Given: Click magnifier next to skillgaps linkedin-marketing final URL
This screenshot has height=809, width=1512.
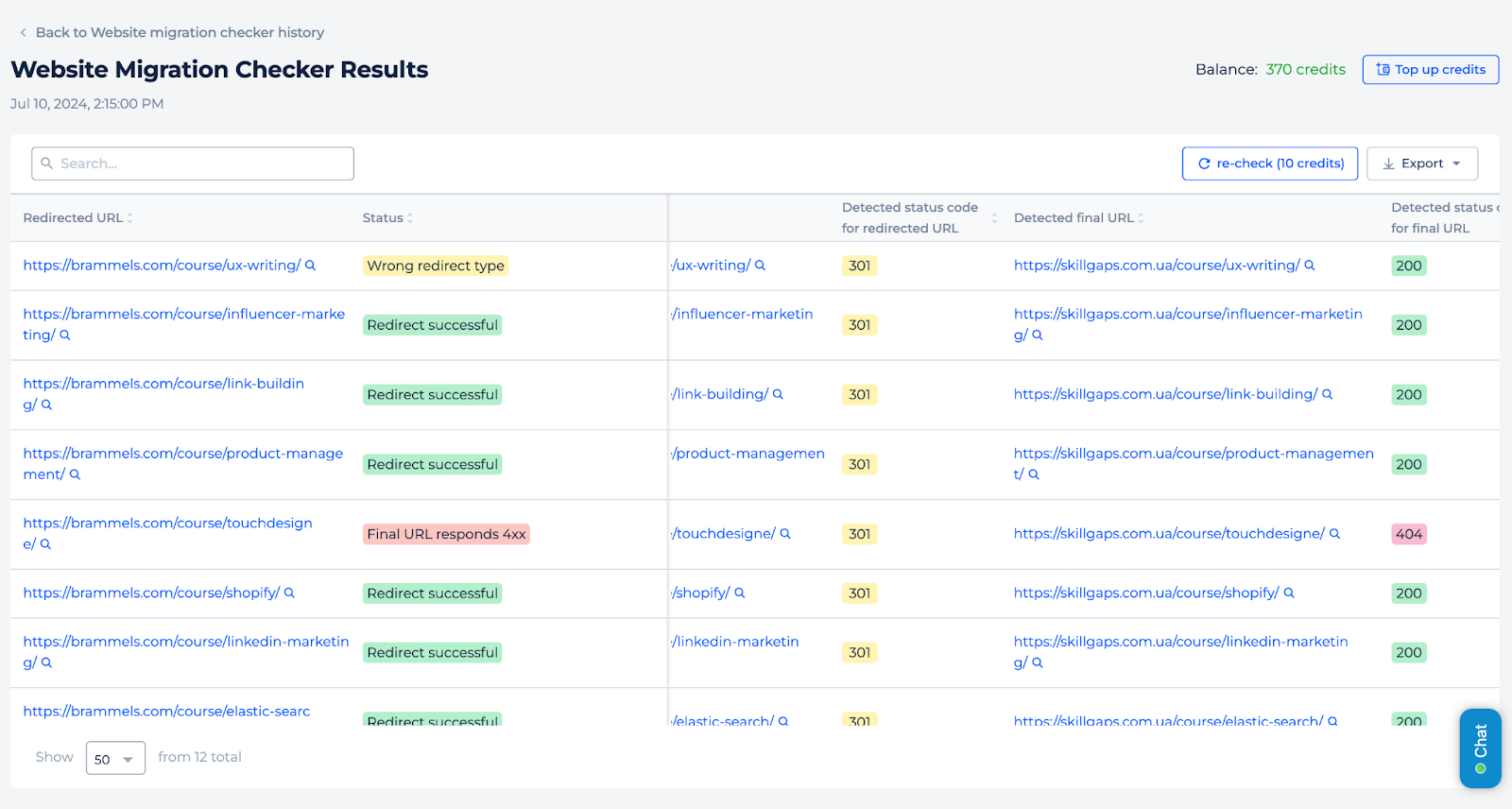Looking at the screenshot, I should (1038, 663).
